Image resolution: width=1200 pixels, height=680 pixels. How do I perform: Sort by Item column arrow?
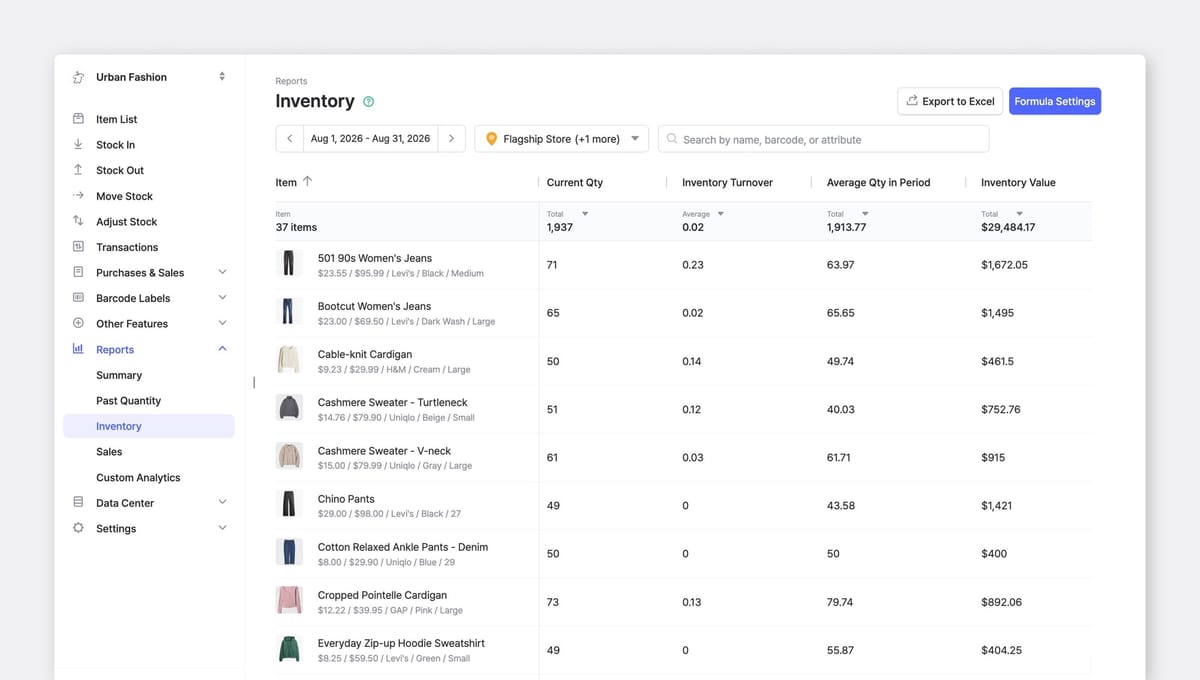[x=307, y=182]
